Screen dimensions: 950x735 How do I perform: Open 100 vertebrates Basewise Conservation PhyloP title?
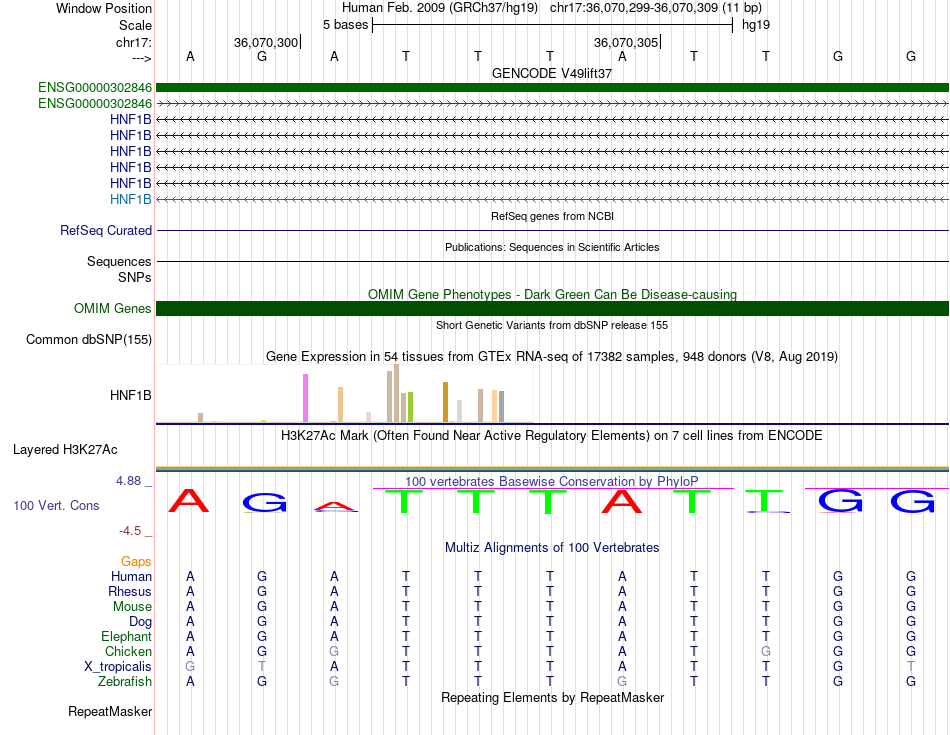[552, 482]
